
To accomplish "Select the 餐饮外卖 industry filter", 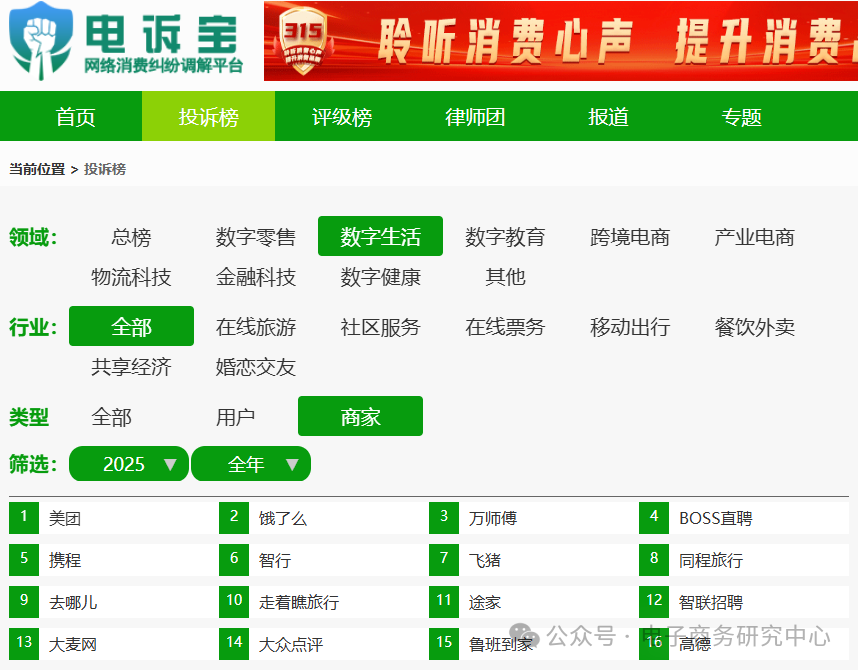I will pyautogui.click(x=753, y=326).
